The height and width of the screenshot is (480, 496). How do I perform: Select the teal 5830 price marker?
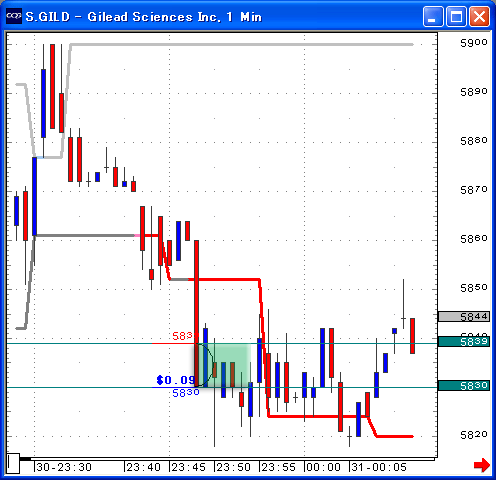[464, 385]
